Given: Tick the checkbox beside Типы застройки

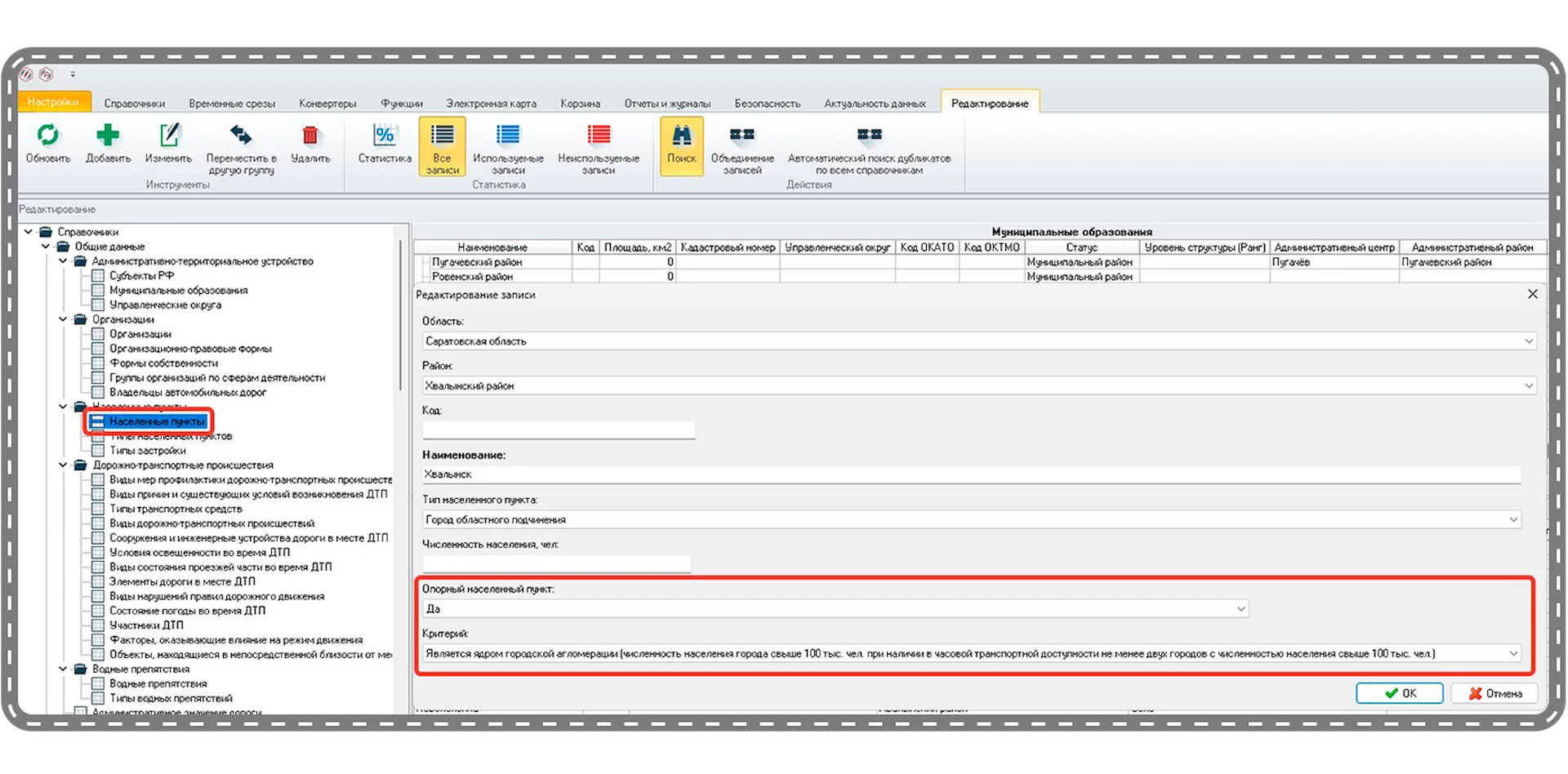Looking at the screenshot, I should [x=98, y=451].
